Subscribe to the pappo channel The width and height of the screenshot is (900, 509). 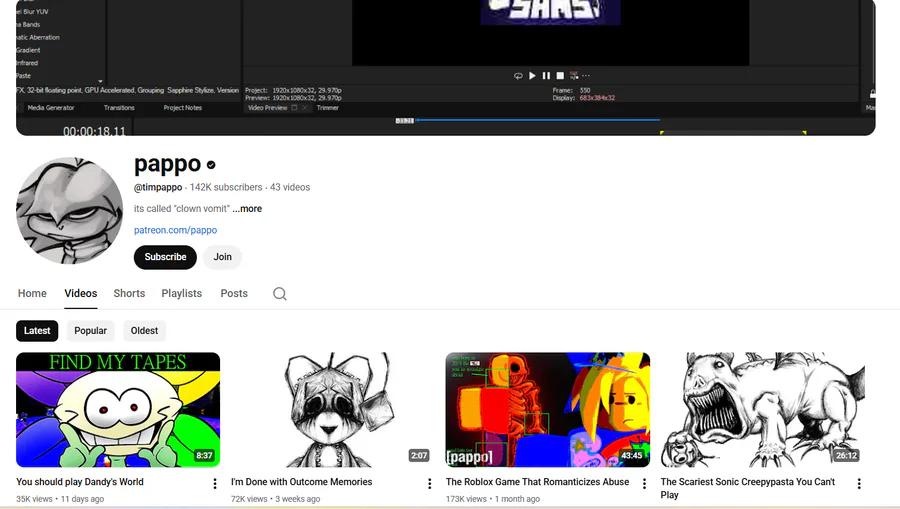(165, 257)
